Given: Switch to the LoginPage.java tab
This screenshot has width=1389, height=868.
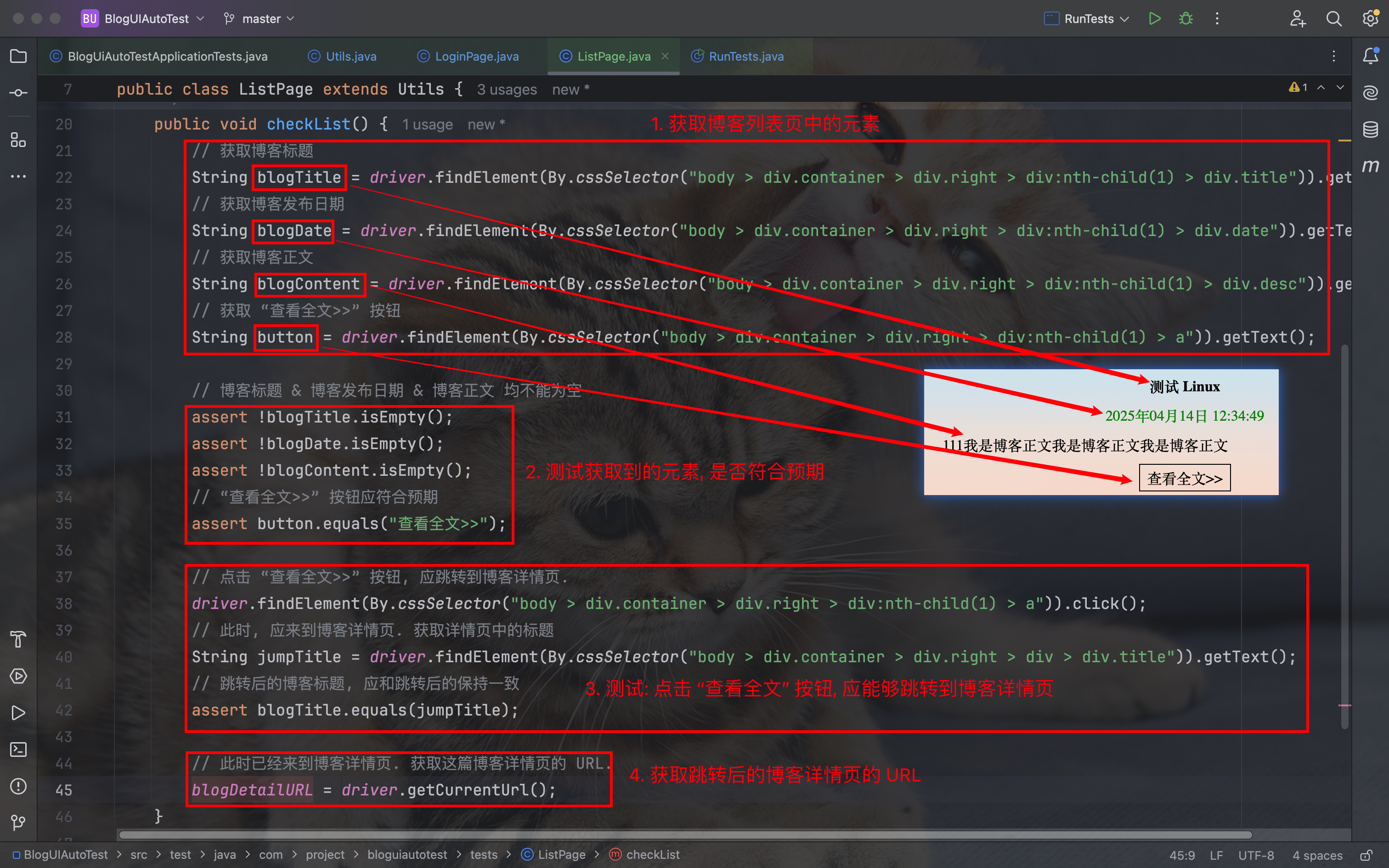Looking at the screenshot, I should 476,56.
